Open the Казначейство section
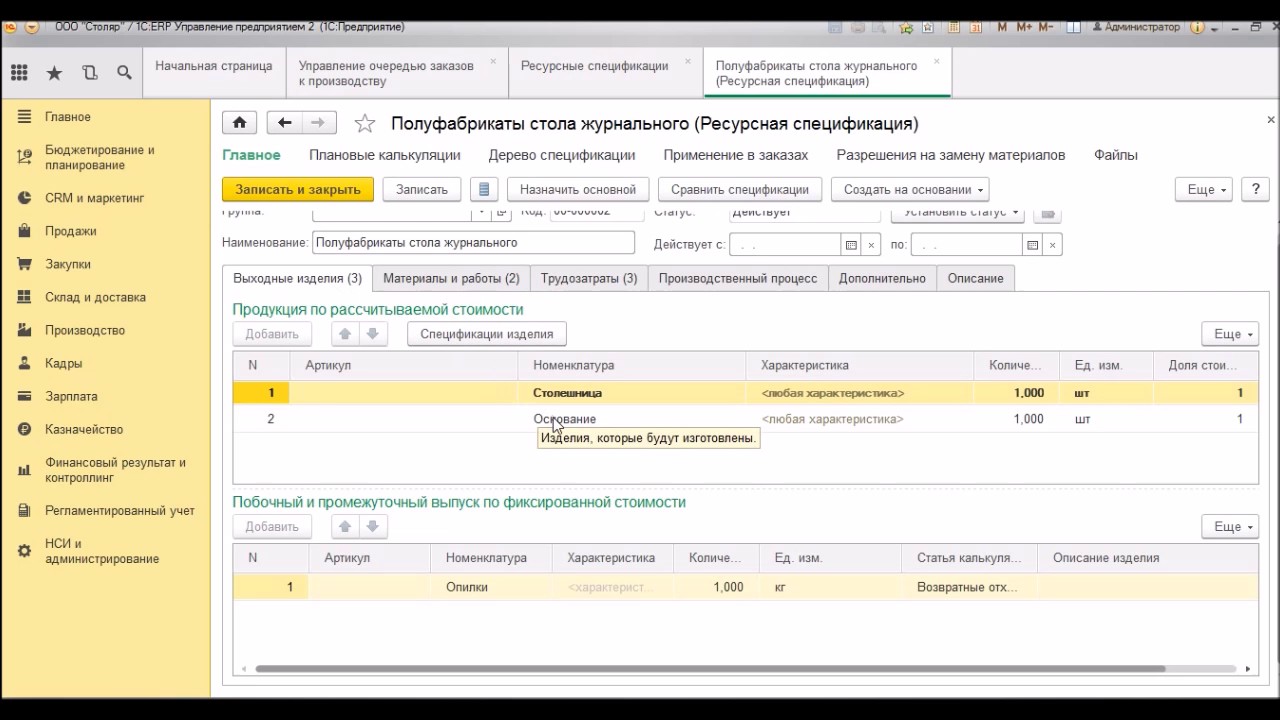The image size is (1280, 720). click(84, 429)
